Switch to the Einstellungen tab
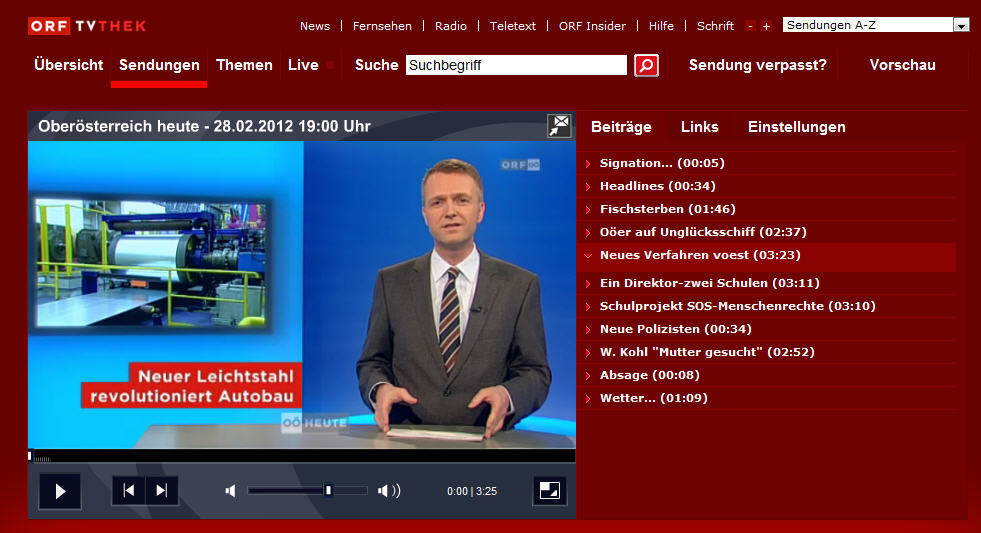This screenshot has width=981, height=533. 796,127
